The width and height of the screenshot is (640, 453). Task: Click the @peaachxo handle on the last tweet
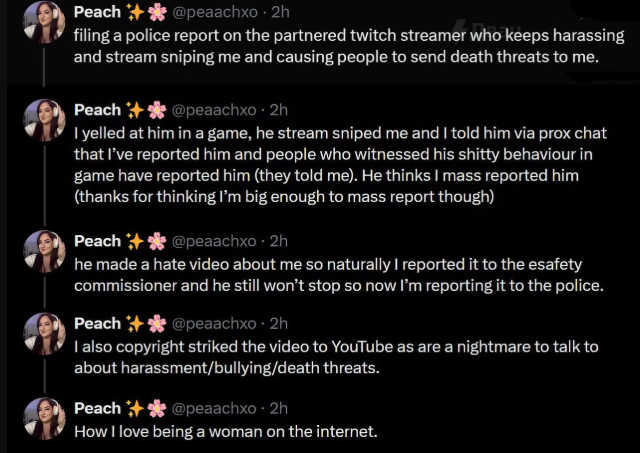216,407
